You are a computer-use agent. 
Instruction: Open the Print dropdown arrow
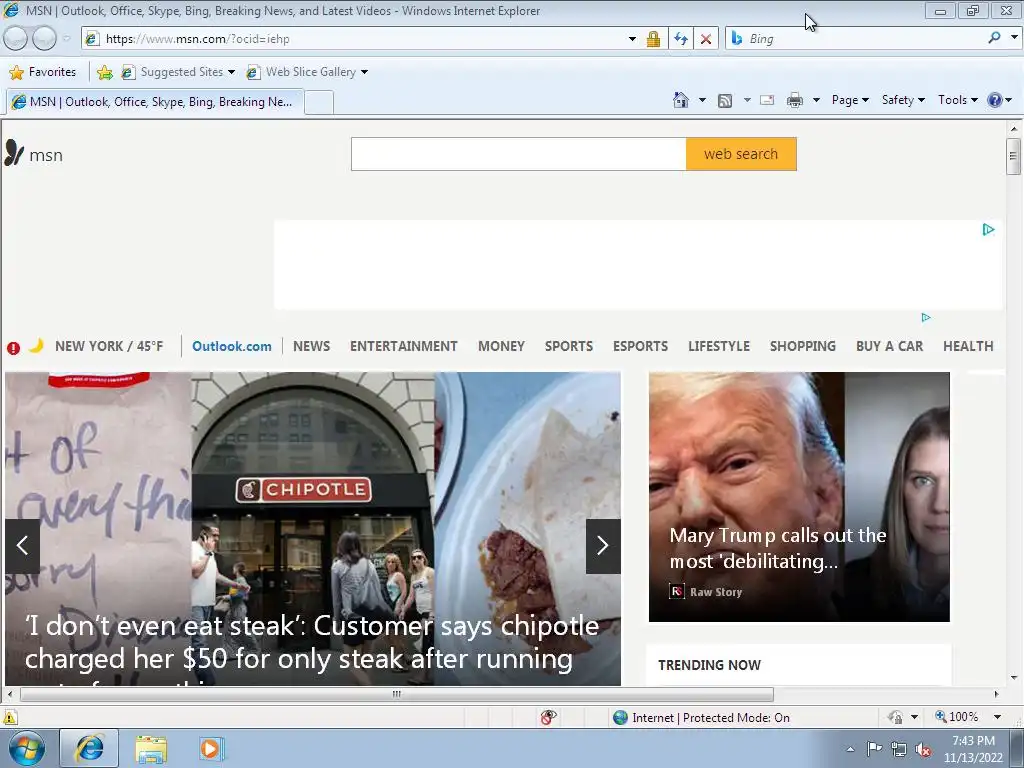point(816,100)
